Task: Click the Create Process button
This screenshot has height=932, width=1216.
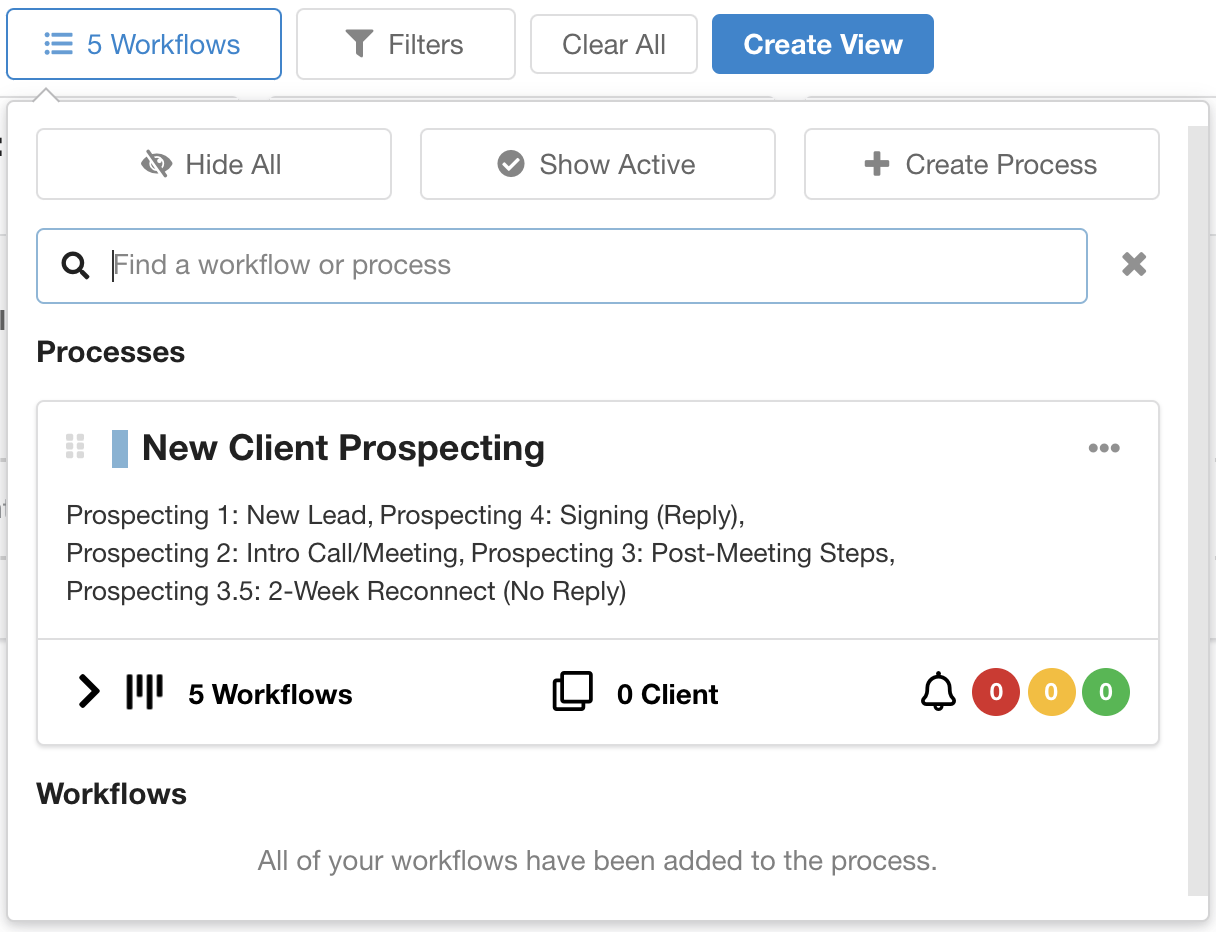Action: coord(981,164)
